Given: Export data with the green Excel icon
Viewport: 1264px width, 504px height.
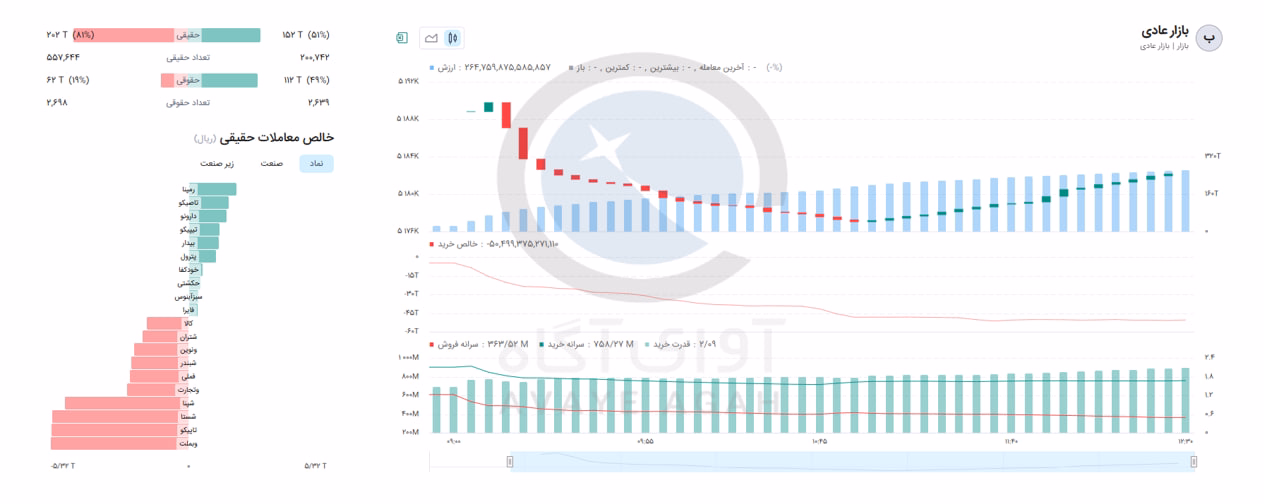Looking at the screenshot, I should (x=402, y=38).
